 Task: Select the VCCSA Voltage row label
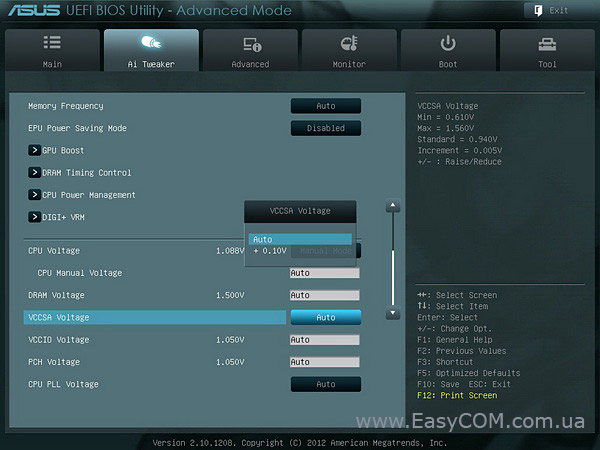click(x=59, y=317)
